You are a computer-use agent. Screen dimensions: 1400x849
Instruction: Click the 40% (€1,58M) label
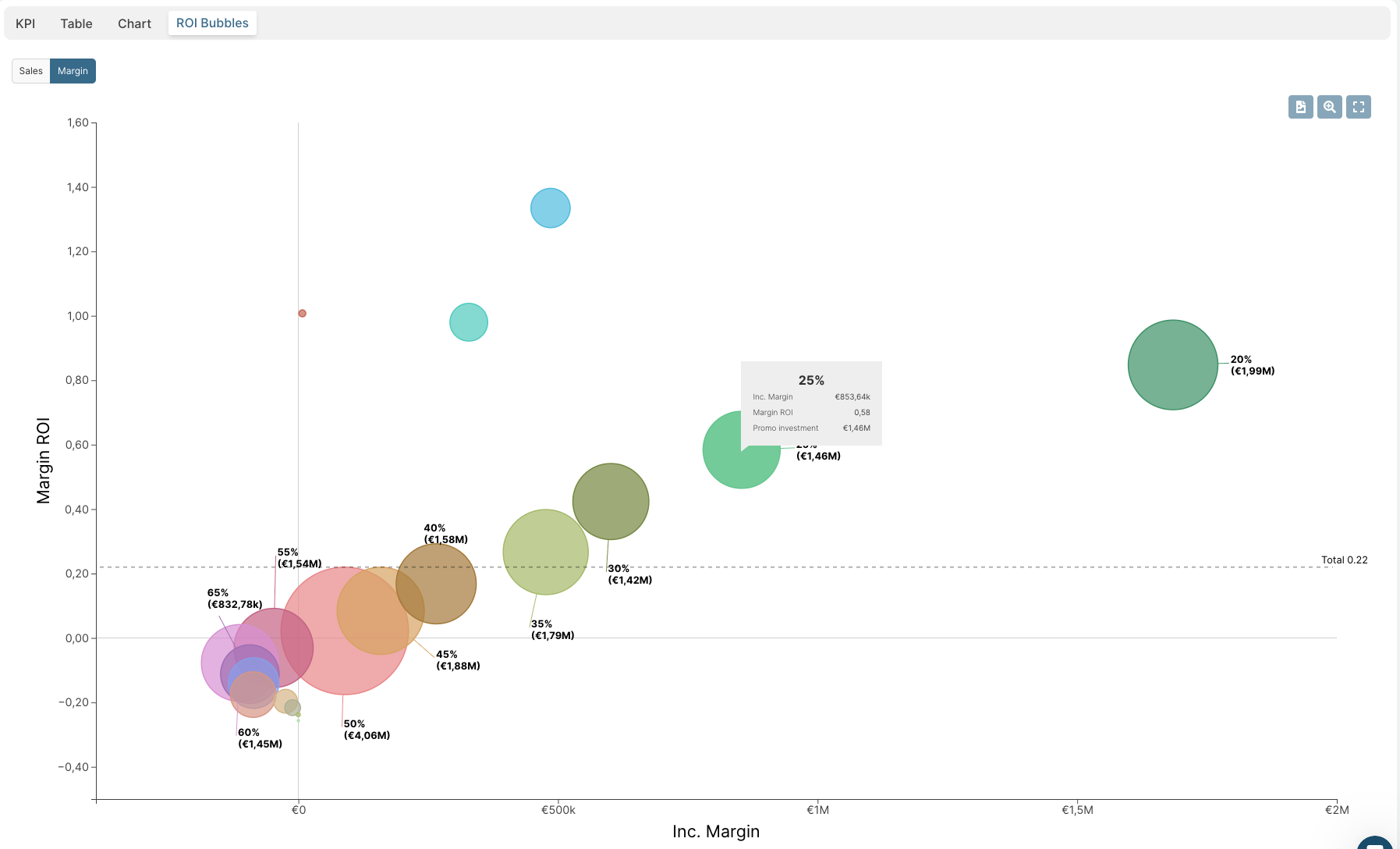click(445, 533)
